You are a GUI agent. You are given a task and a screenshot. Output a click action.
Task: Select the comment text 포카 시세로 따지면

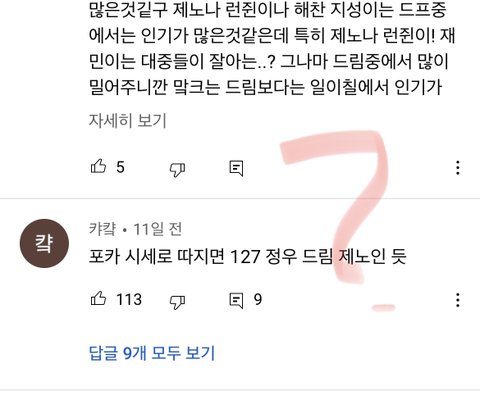coord(157,256)
